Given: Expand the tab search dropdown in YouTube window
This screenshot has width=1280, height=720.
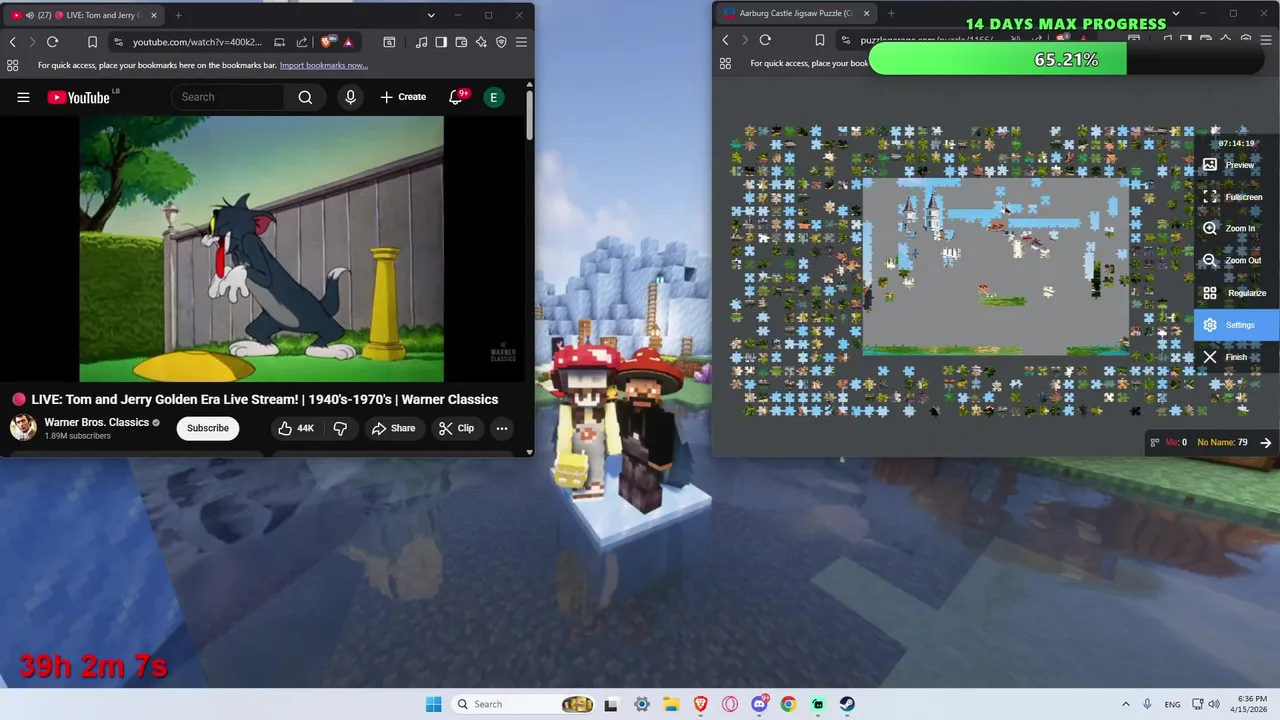Looking at the screenshot, I should tap(431, 15).
